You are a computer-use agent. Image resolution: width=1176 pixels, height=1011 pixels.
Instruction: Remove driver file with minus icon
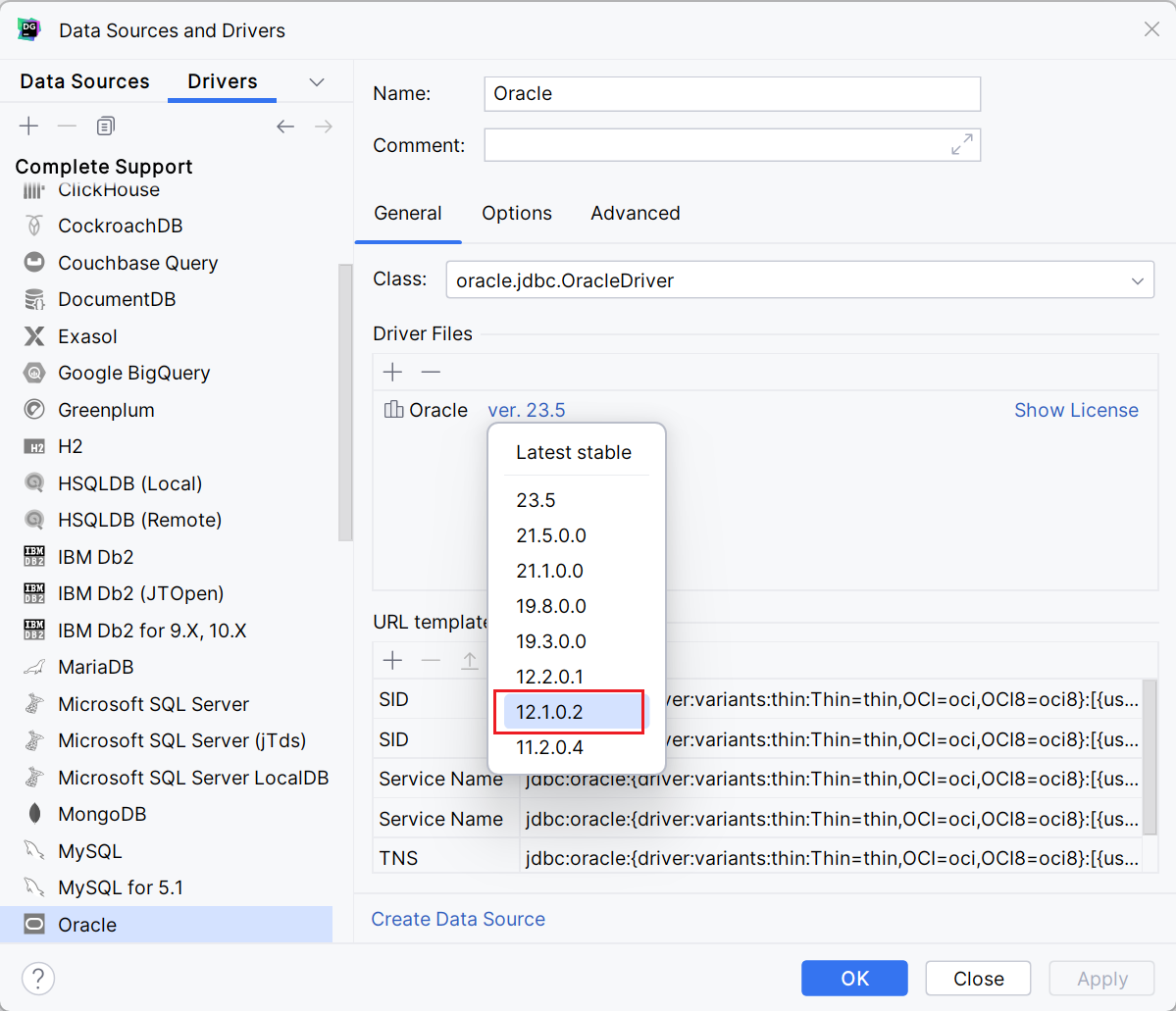coord(431,372)
